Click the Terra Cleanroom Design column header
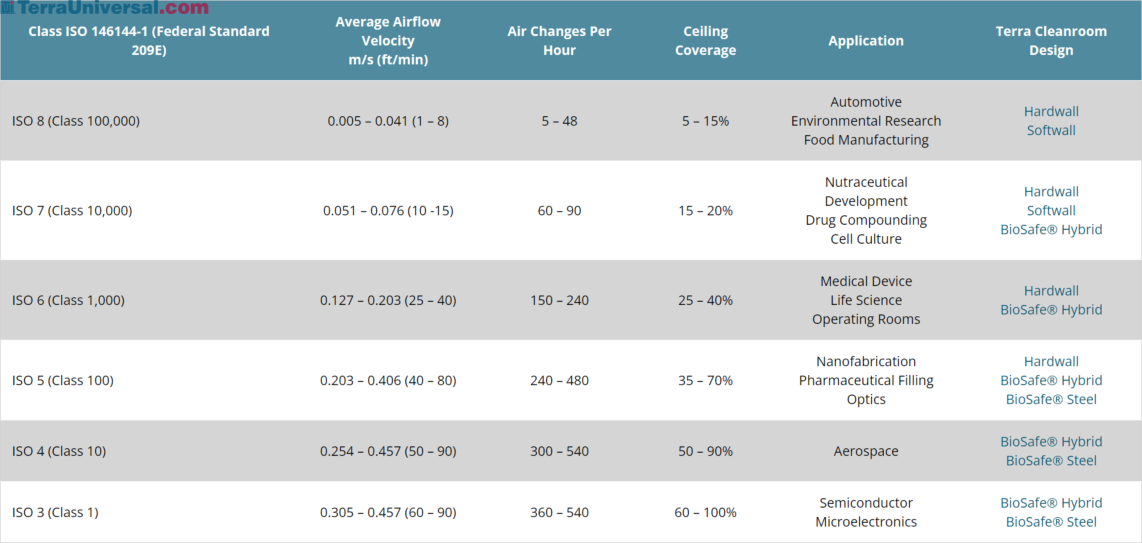 coord(1051,41)
